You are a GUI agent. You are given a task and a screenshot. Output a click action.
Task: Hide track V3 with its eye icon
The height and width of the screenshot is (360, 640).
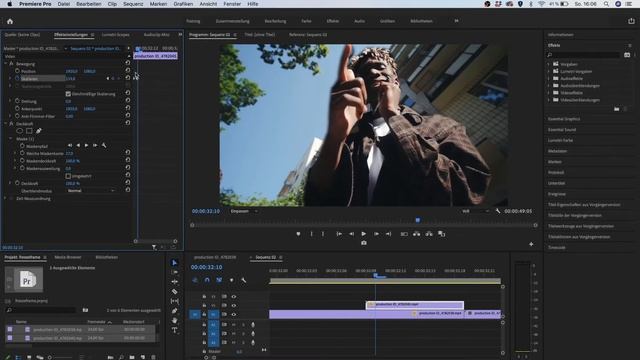(x=234, y=296)
